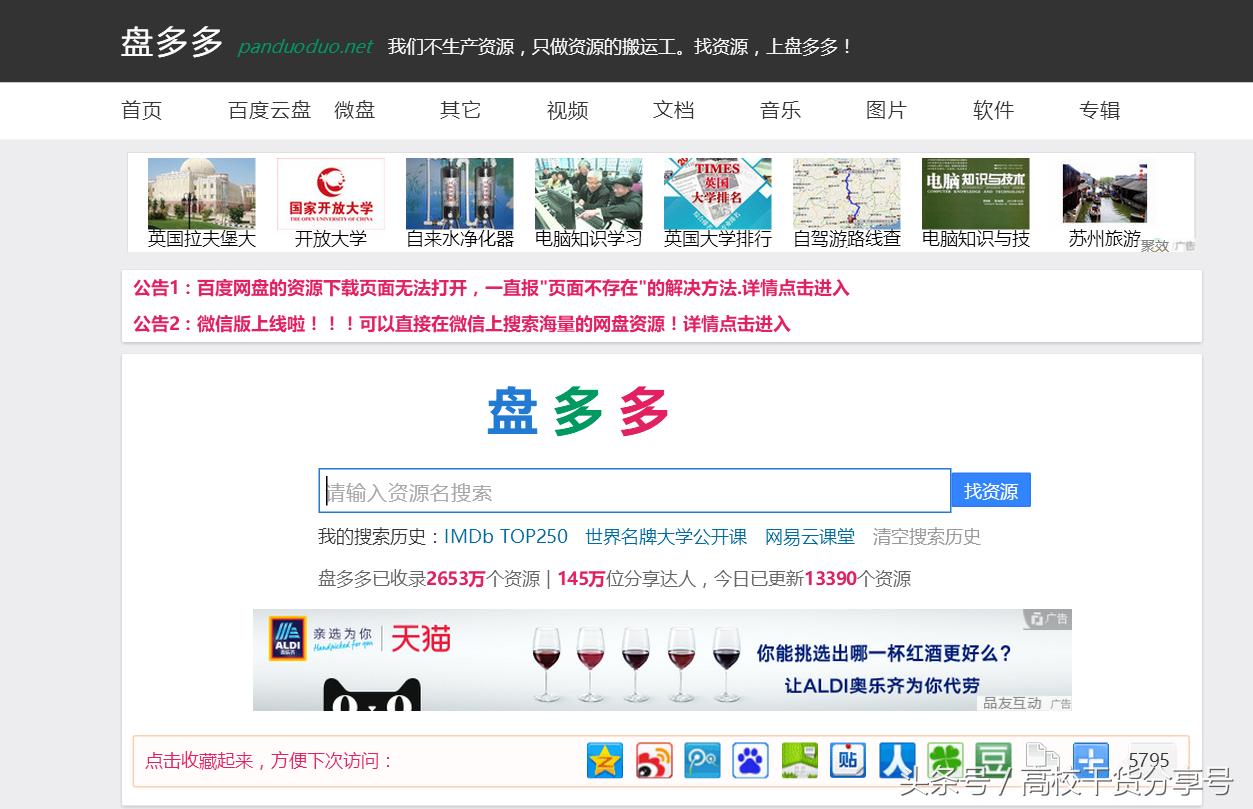The image size is (1253, 809).
Task: Go to the 音乐 section
Action: [x=780, y=111]
